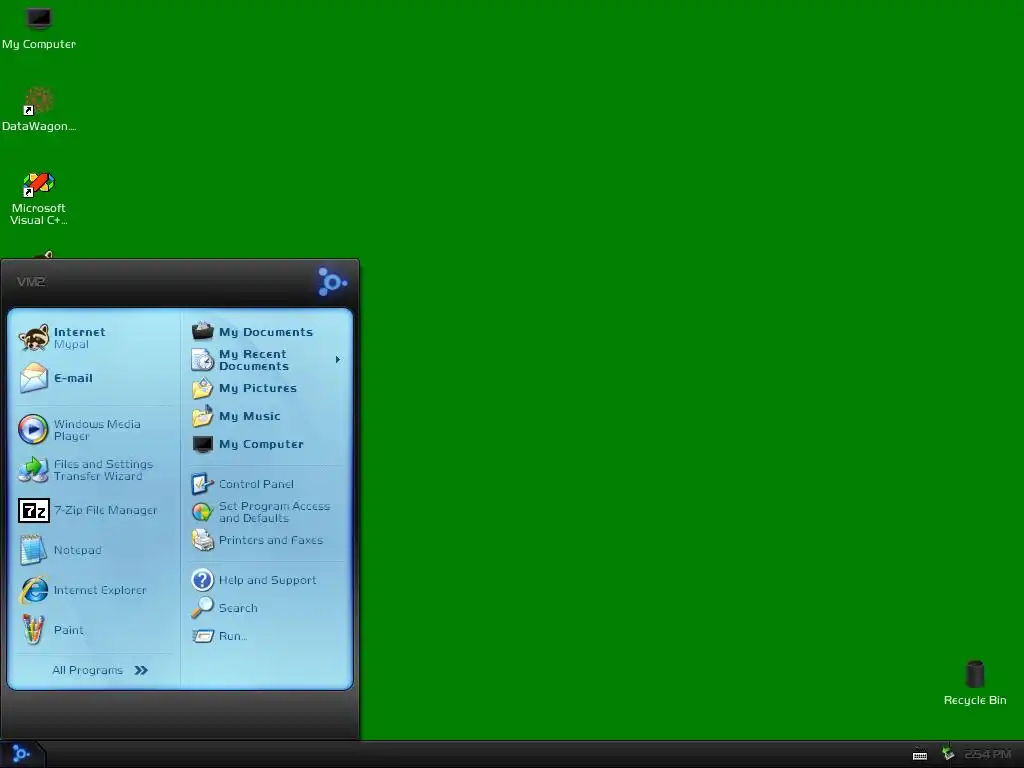The height and width of the screenshot is (768, 1024).
Task: Choose My Documents label
Action: point(266,332)
